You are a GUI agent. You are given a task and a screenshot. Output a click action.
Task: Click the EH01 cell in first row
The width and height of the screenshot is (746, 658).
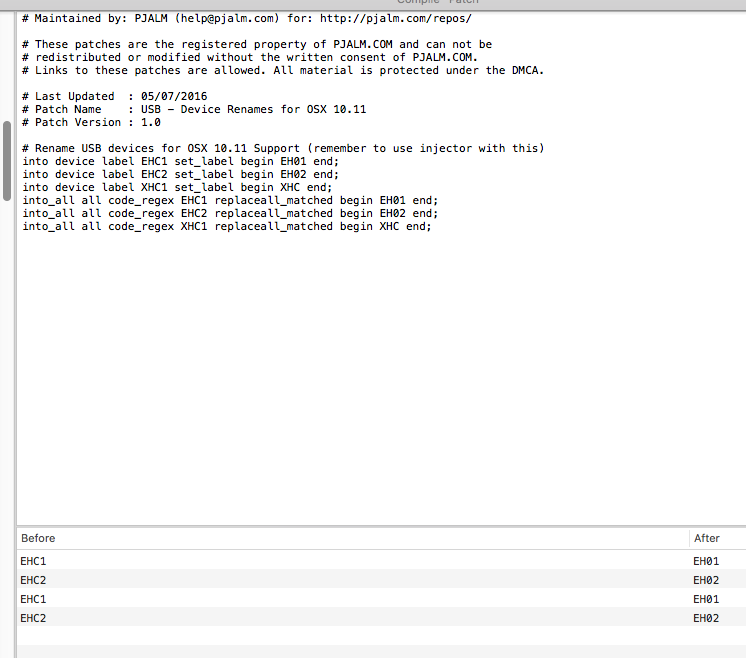(x=705, y=561)
